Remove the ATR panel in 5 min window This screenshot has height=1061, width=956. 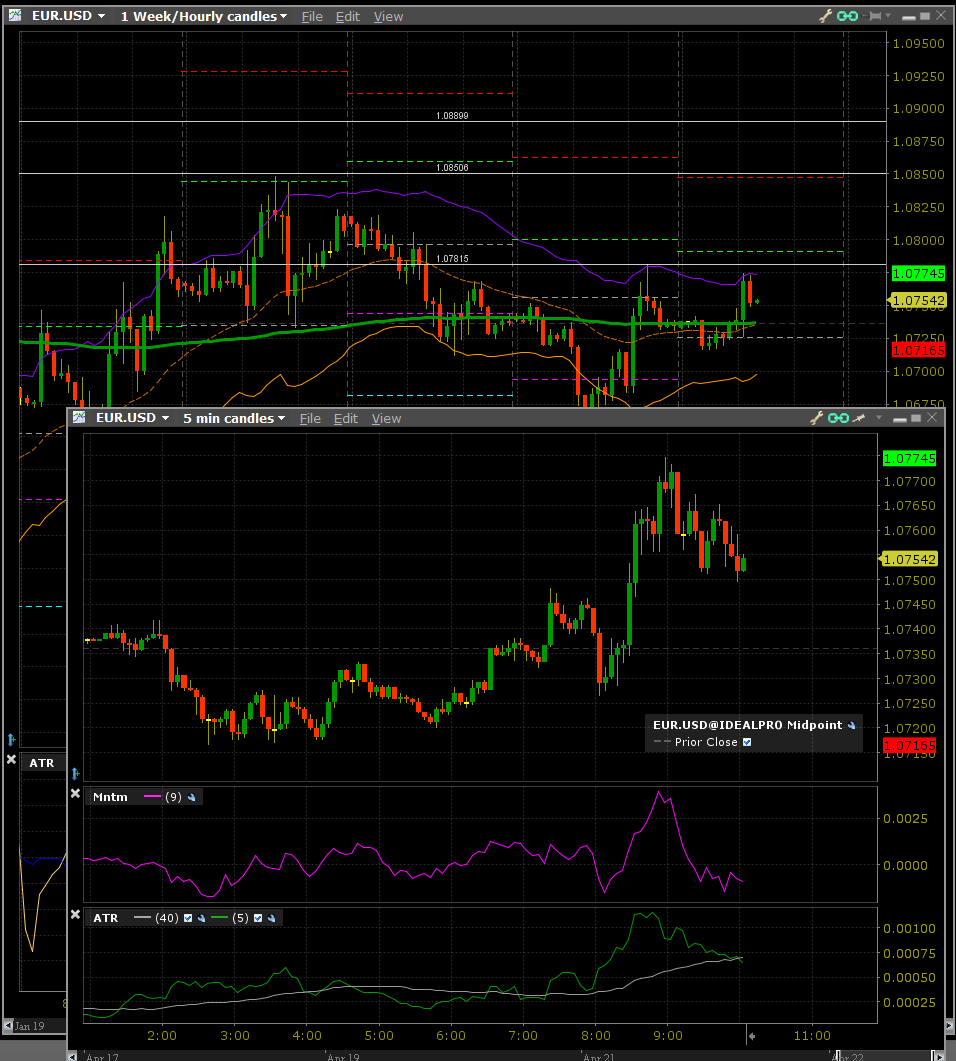[75, 914]
